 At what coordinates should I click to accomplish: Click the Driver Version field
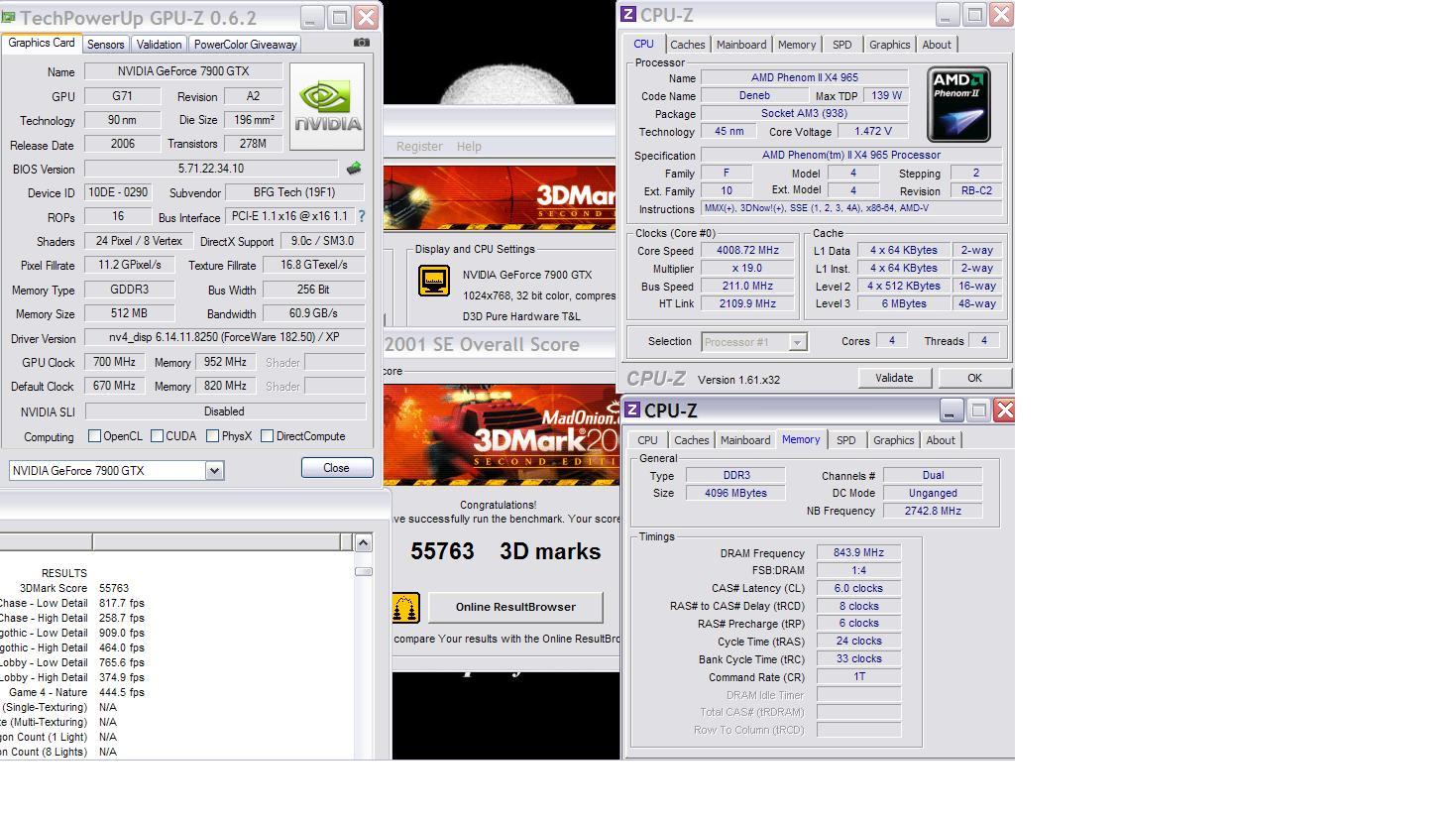[224, 337]
